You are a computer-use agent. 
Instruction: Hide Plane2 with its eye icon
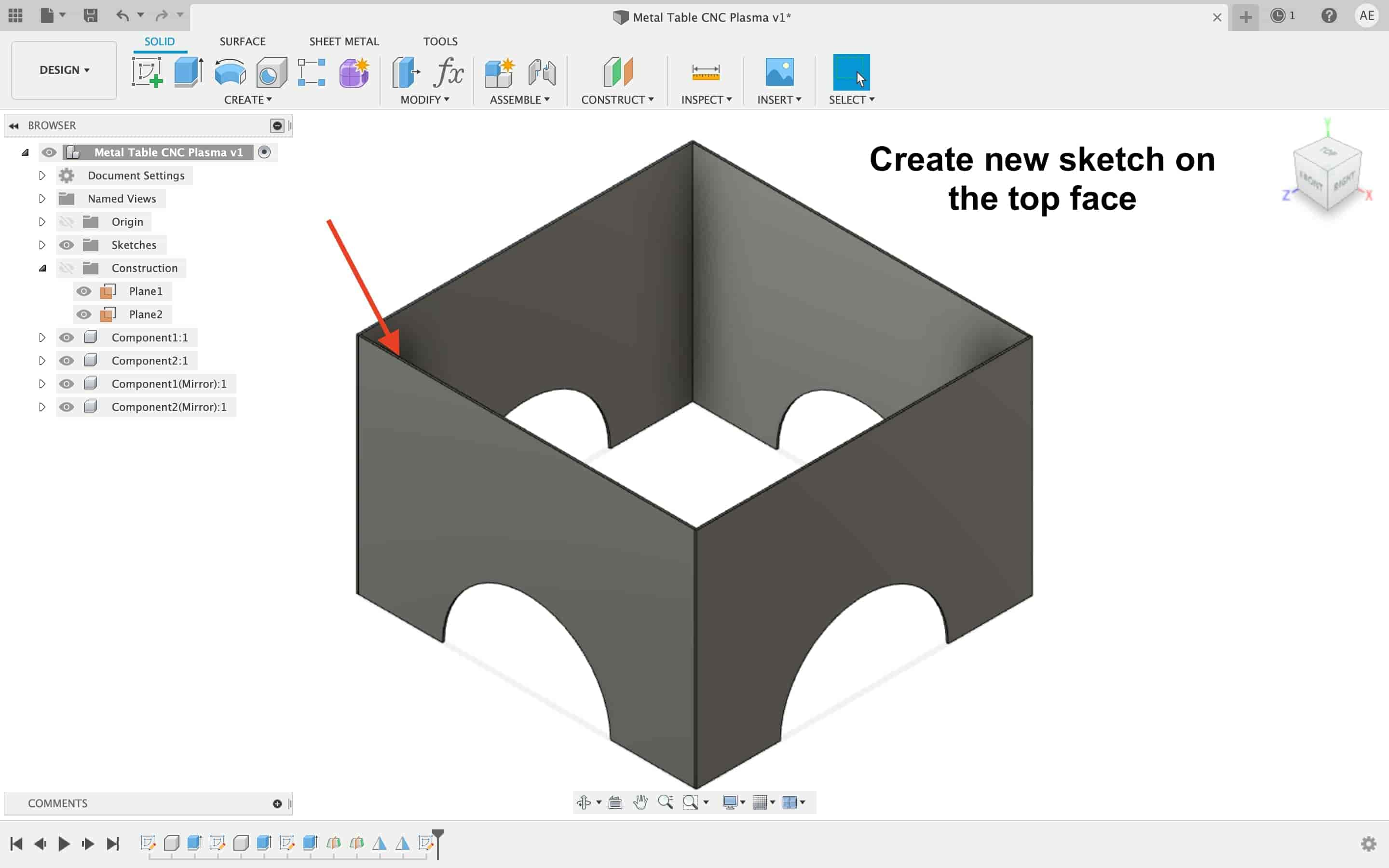pyautogui.click(x=84, y=314)
